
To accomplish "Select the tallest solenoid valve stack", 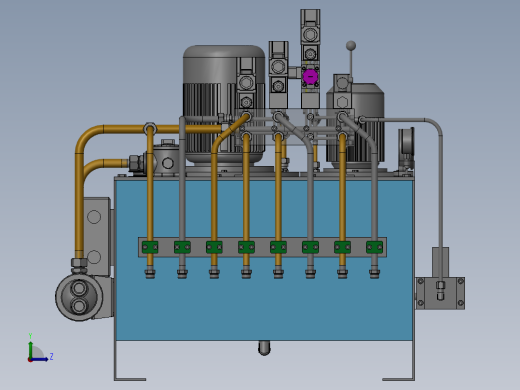I will [x=310, y=59].
